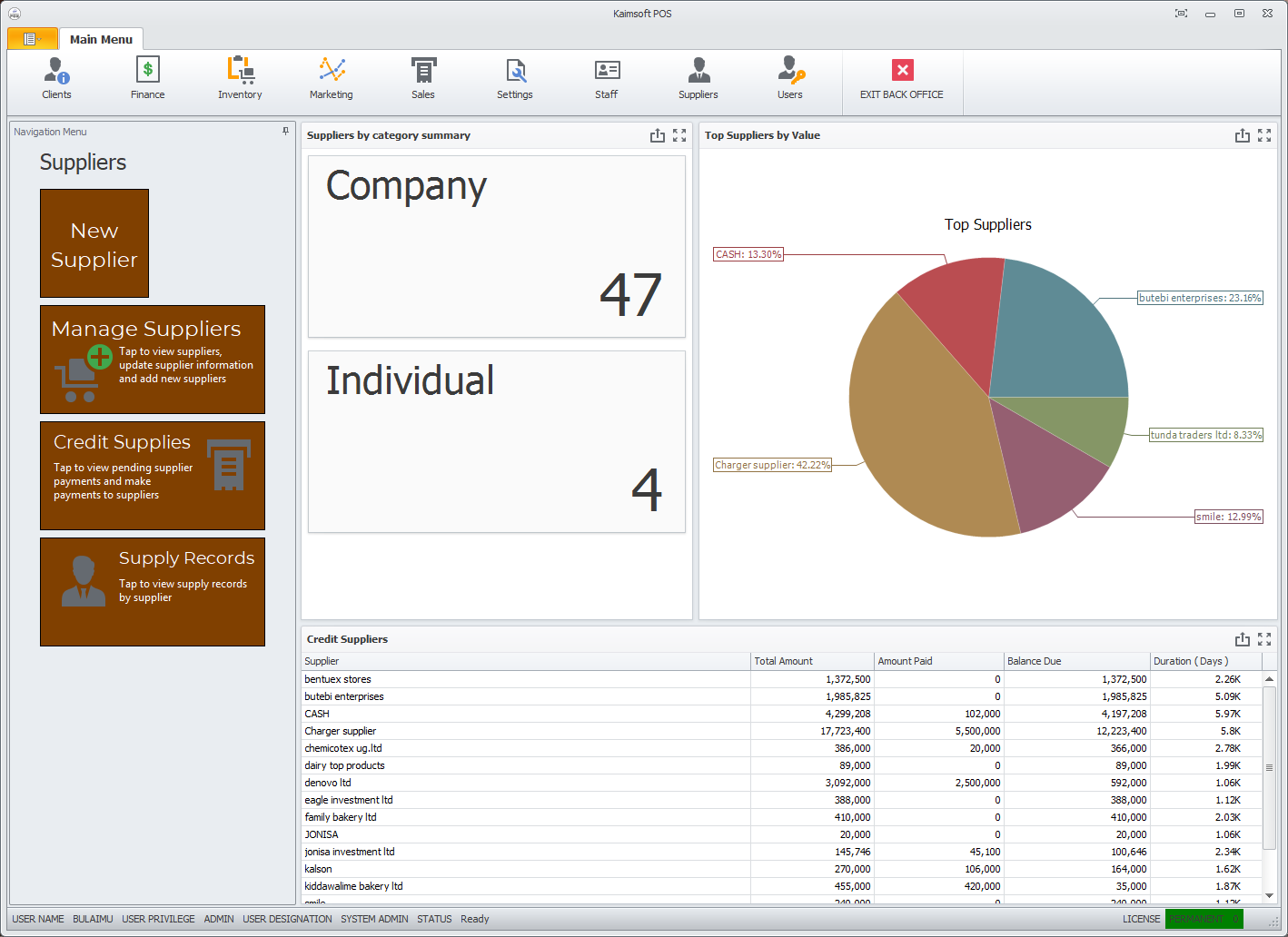The height and width of the screenshot is (937, 1288).
Task: Open the Supply Records tile
Action: click(x=153, y=592)
